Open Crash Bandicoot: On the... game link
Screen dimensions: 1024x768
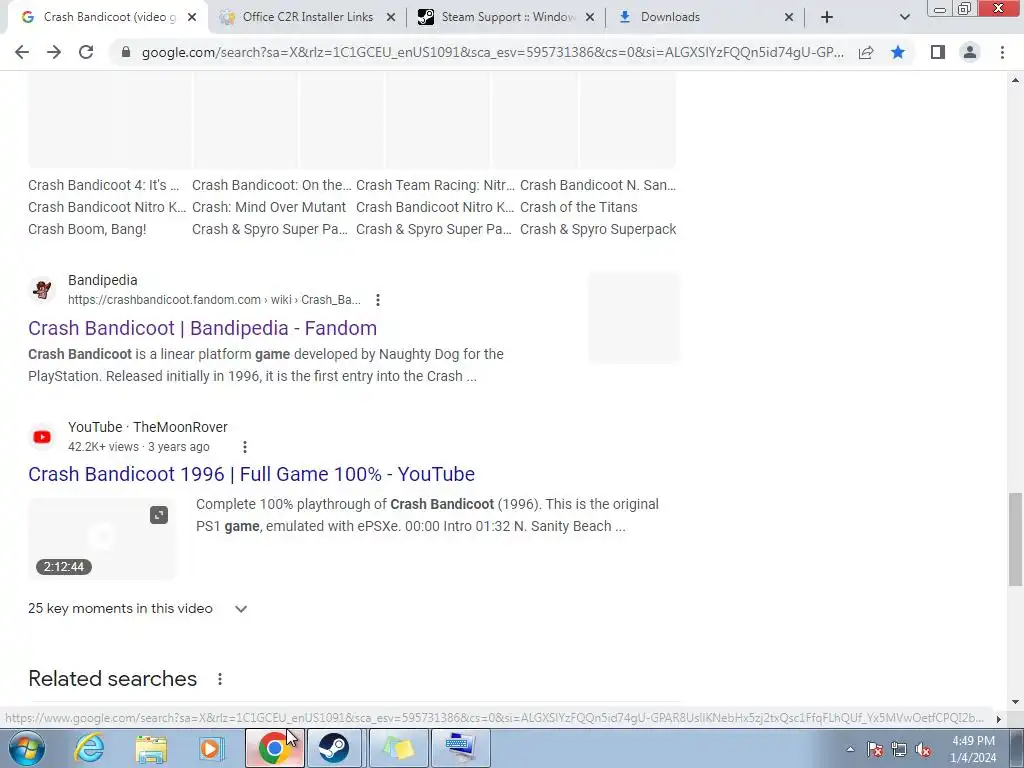[272, 185]
